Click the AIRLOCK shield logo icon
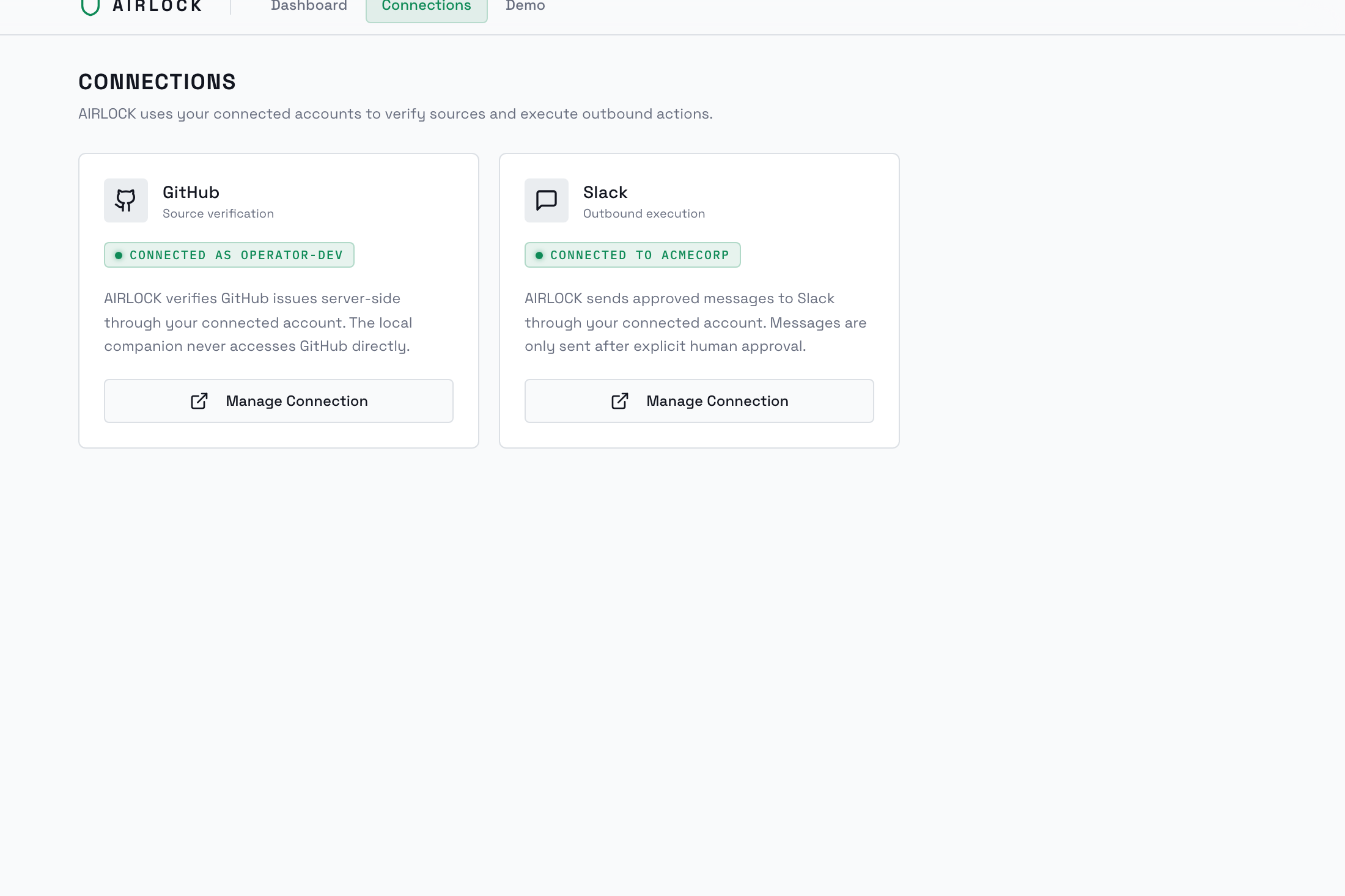 pos(90,7)
